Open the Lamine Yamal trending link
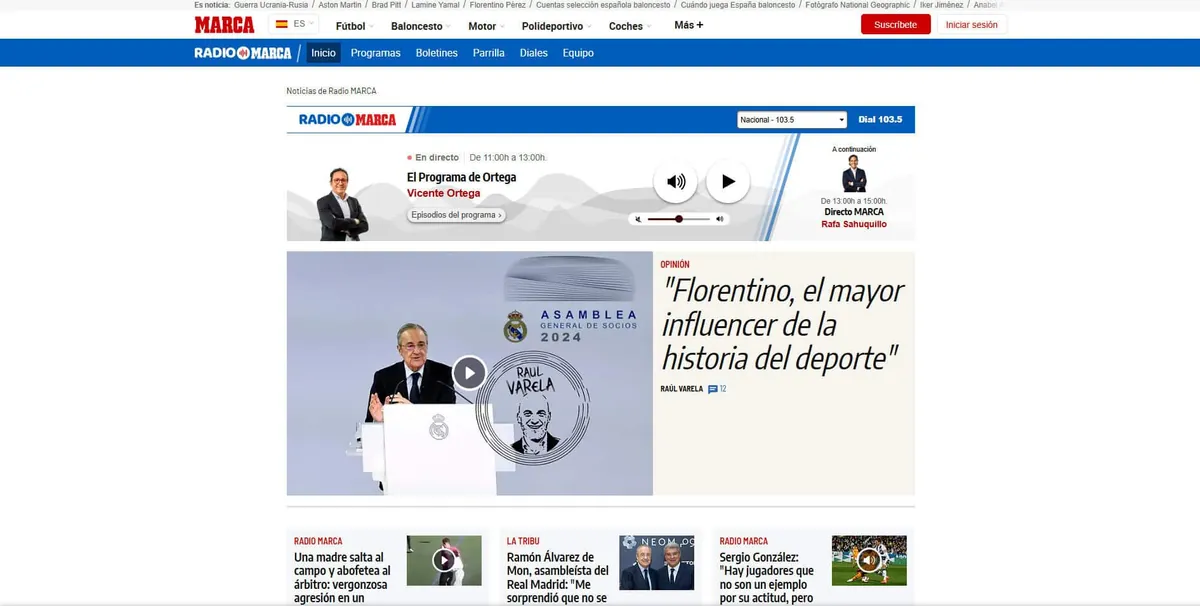The width and height of the screenshot is (1200, 606). coord(435,5)
